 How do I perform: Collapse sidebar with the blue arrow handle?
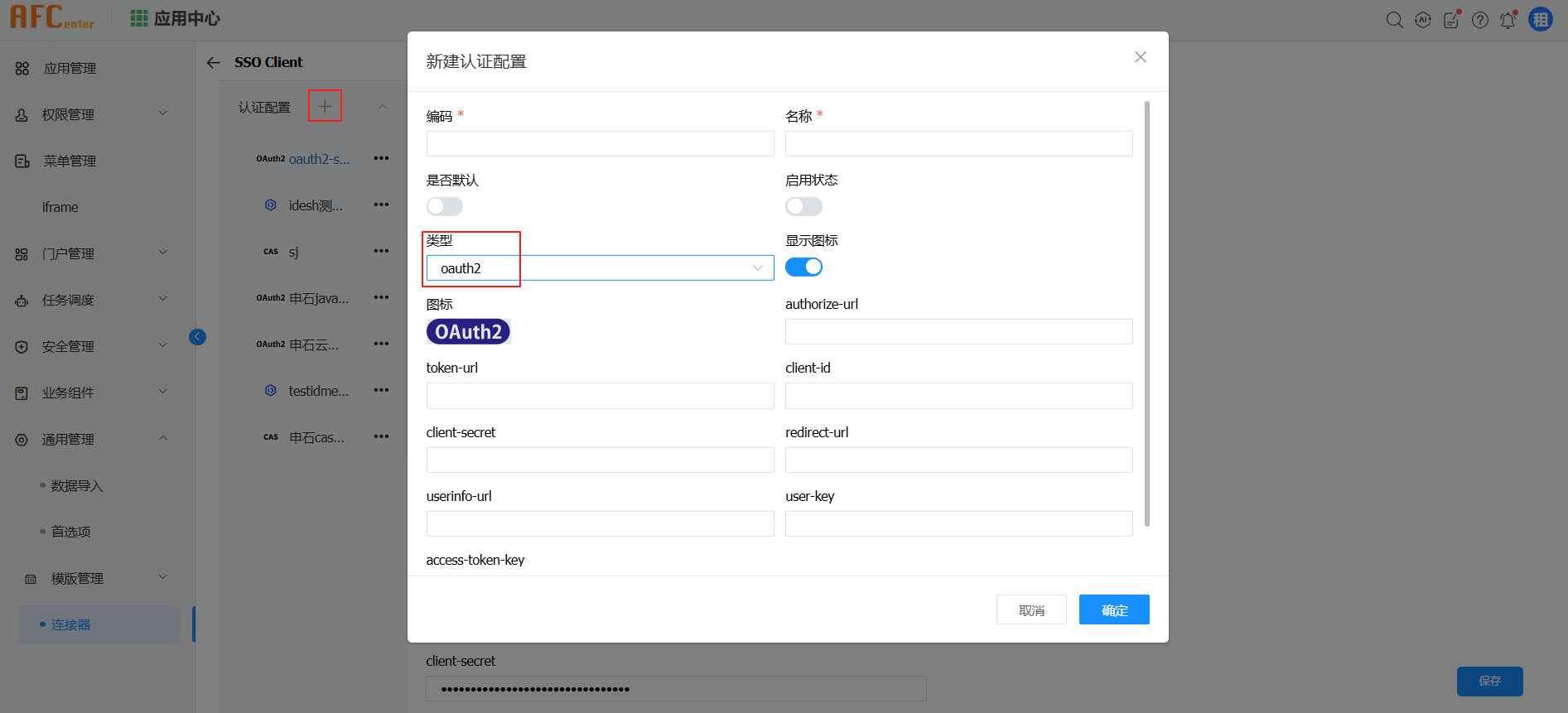point(197,337)
